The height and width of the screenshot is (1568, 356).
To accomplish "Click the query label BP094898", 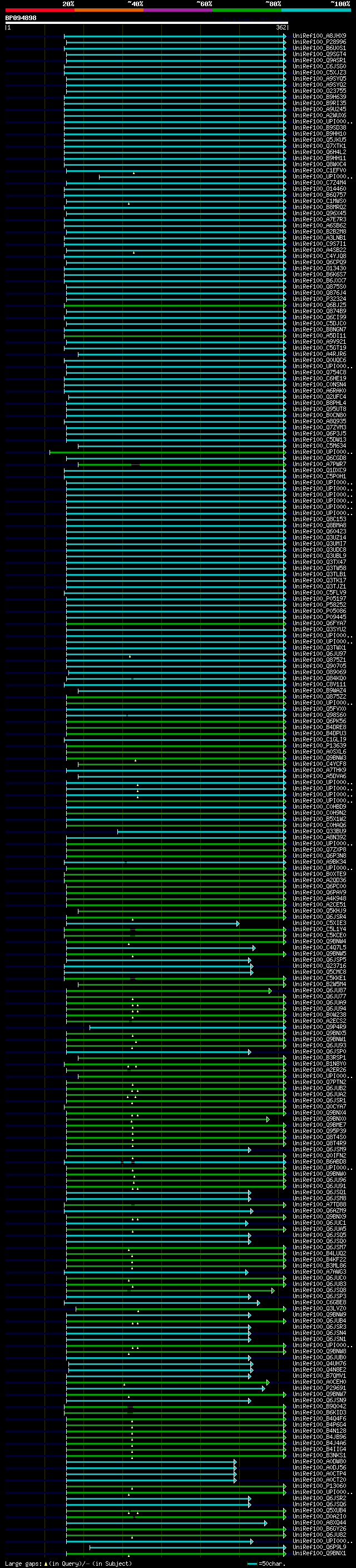I will [x=21, y=18].
